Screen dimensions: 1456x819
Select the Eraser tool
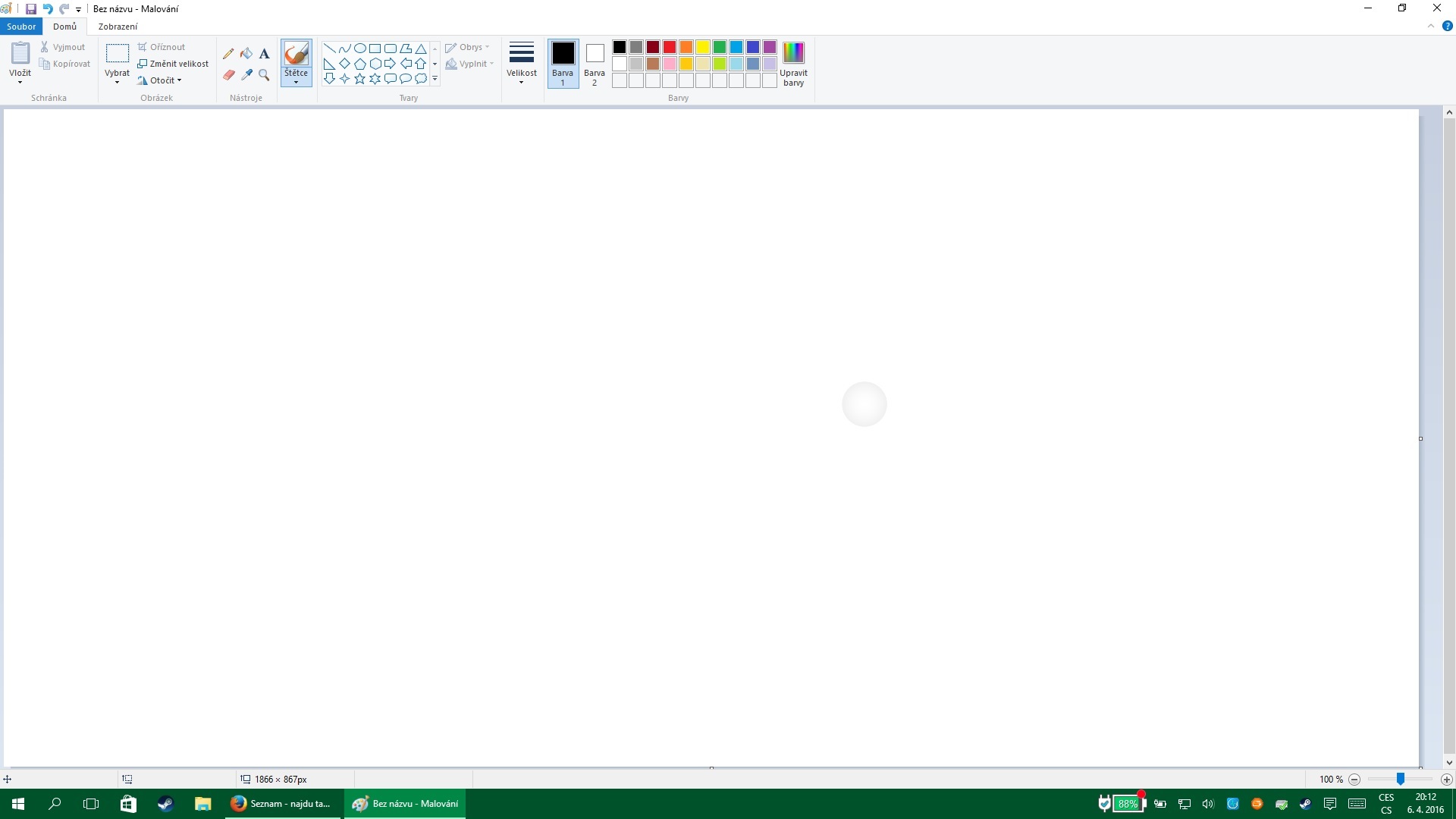228,74
